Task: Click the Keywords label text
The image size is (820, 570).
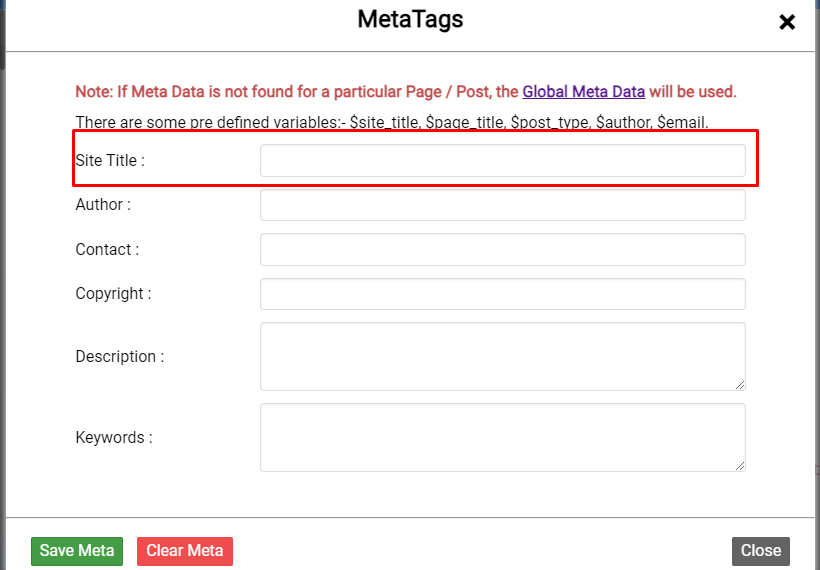Action: [x=114, y=437]
